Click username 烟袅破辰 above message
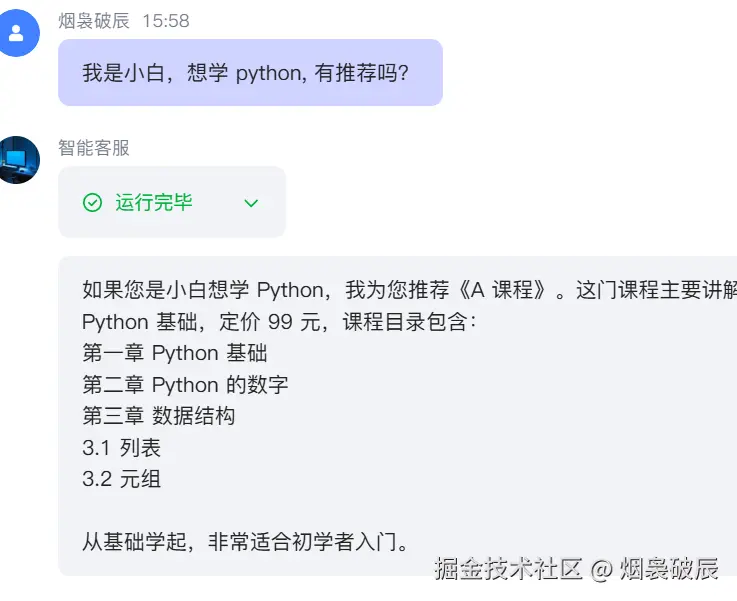This screenshot has height=601, width=737. coord(94,20)
